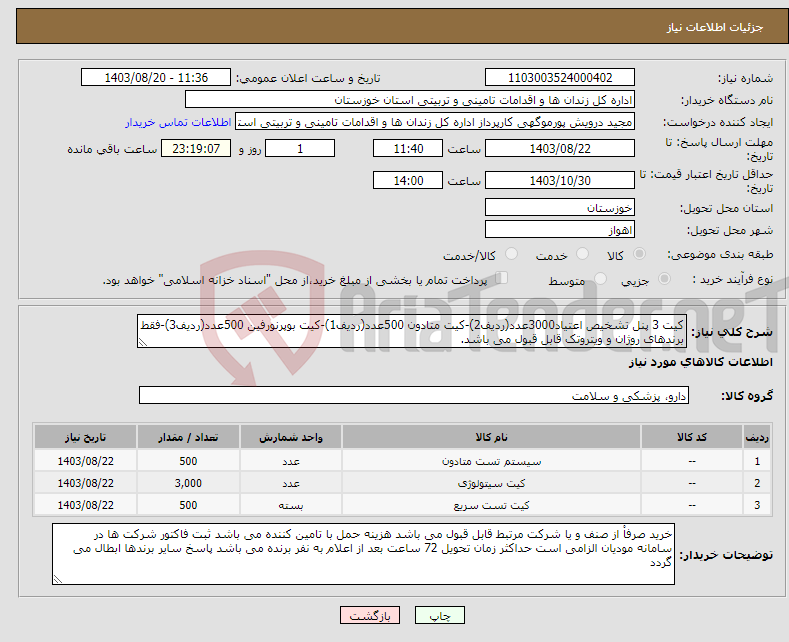Click the price validity date 1403/10/30 field
Screen dimensions: 789x642
(x=560, y=181)
